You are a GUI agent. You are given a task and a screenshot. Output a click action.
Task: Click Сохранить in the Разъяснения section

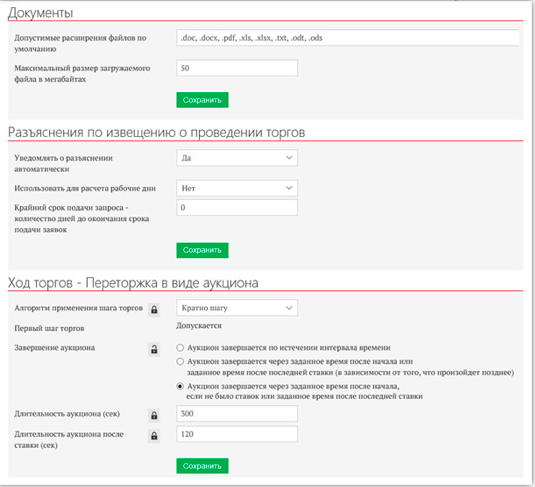pyautogui.click(x=202, y=250)
